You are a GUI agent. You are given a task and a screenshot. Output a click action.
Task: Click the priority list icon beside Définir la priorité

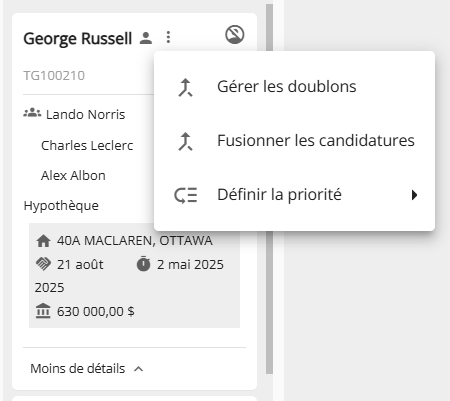coord(186,195)
